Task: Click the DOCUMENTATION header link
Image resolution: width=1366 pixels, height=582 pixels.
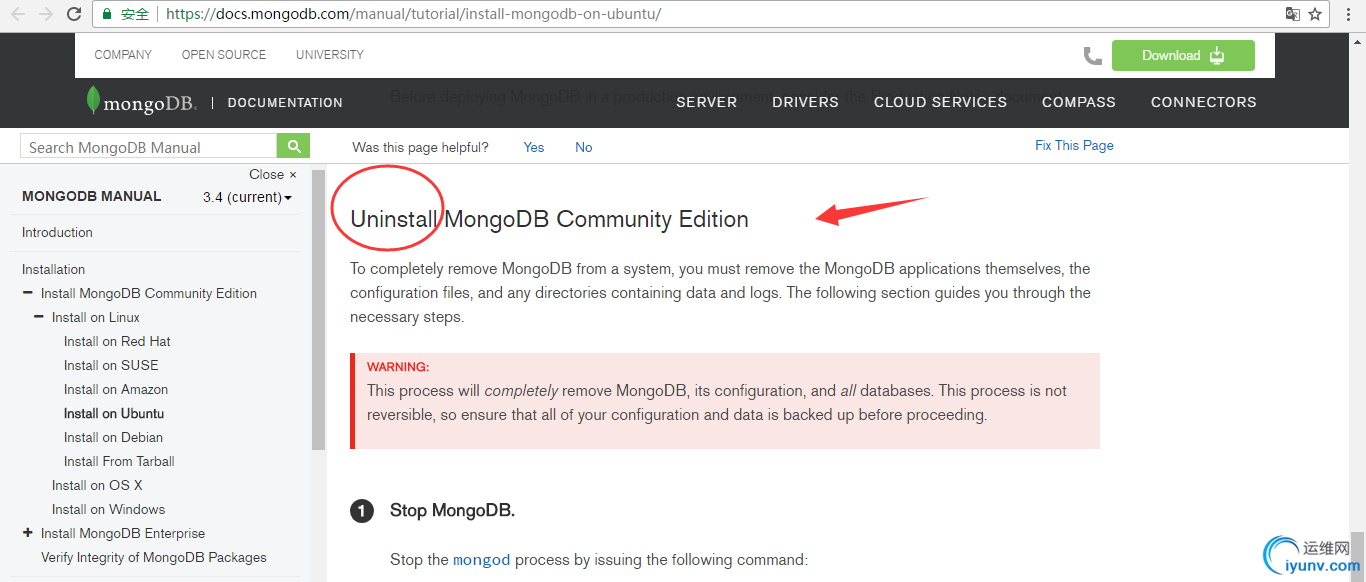Action: tap(285, 103)
